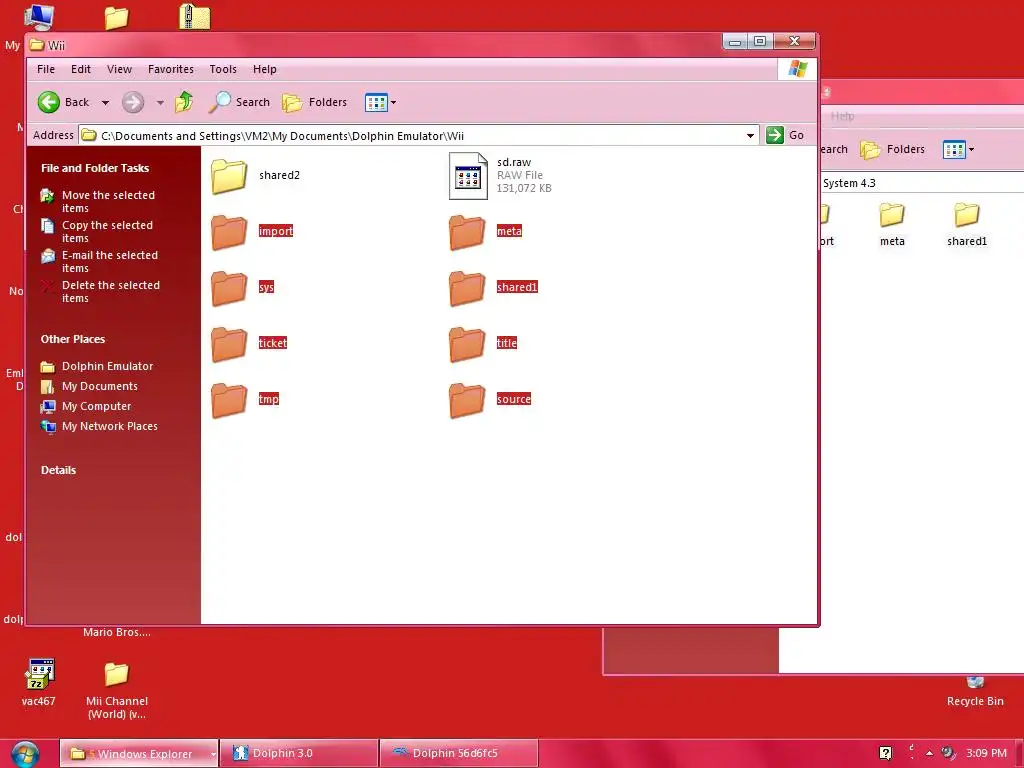Screen dimensions: 1024x768
Task: Go to My Documents in Other Places
Action: pyautogui.click(x=99, y=387)
